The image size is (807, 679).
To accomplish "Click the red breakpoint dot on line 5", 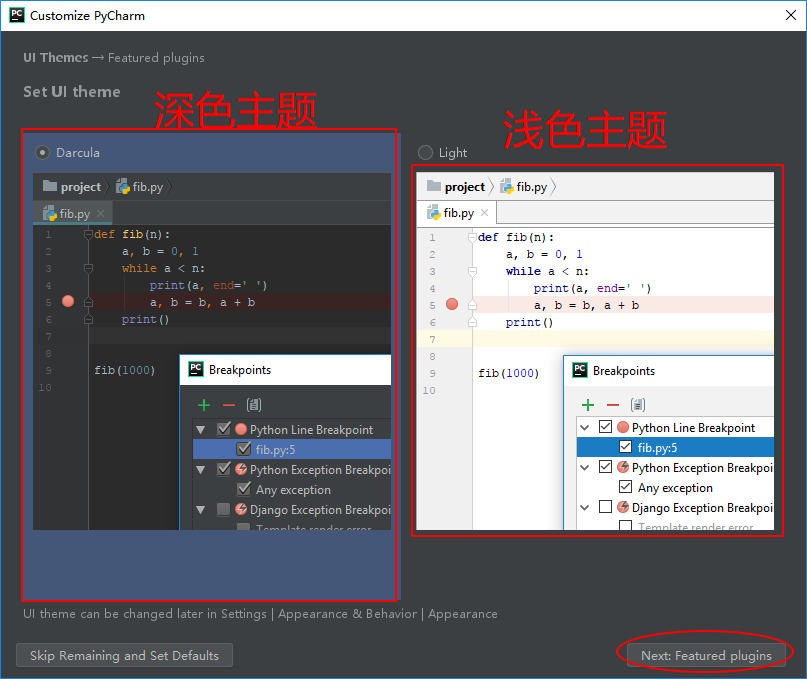I will click(x=452, y=305).
